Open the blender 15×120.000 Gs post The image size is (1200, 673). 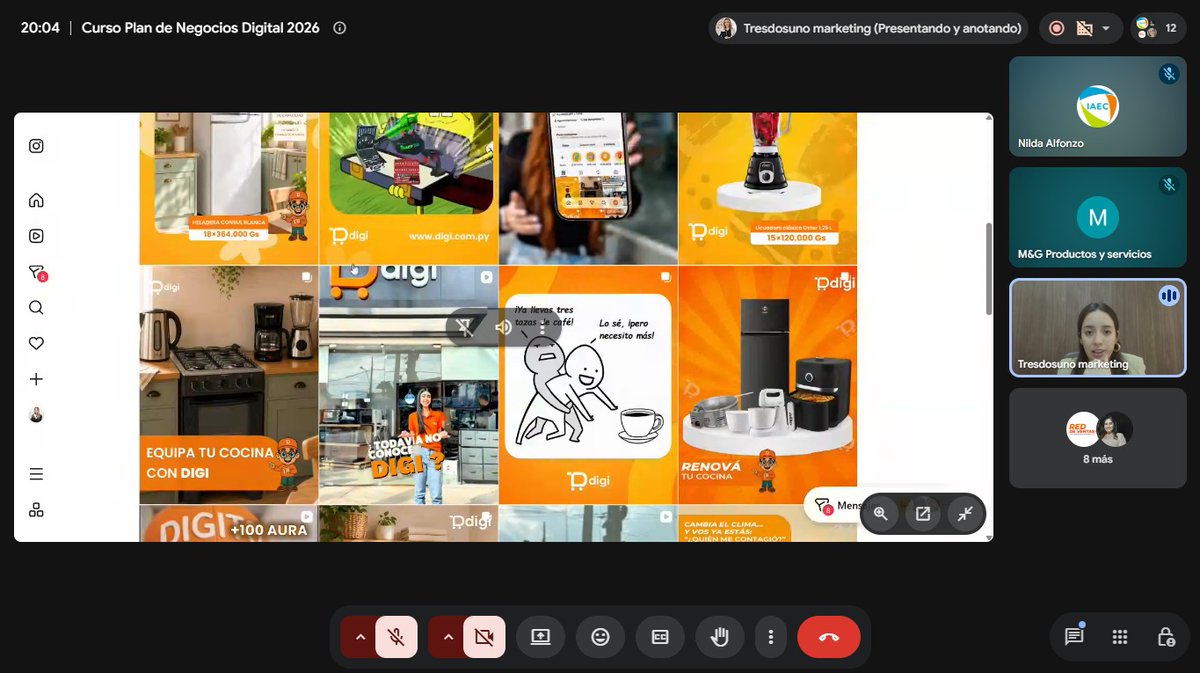768,188
